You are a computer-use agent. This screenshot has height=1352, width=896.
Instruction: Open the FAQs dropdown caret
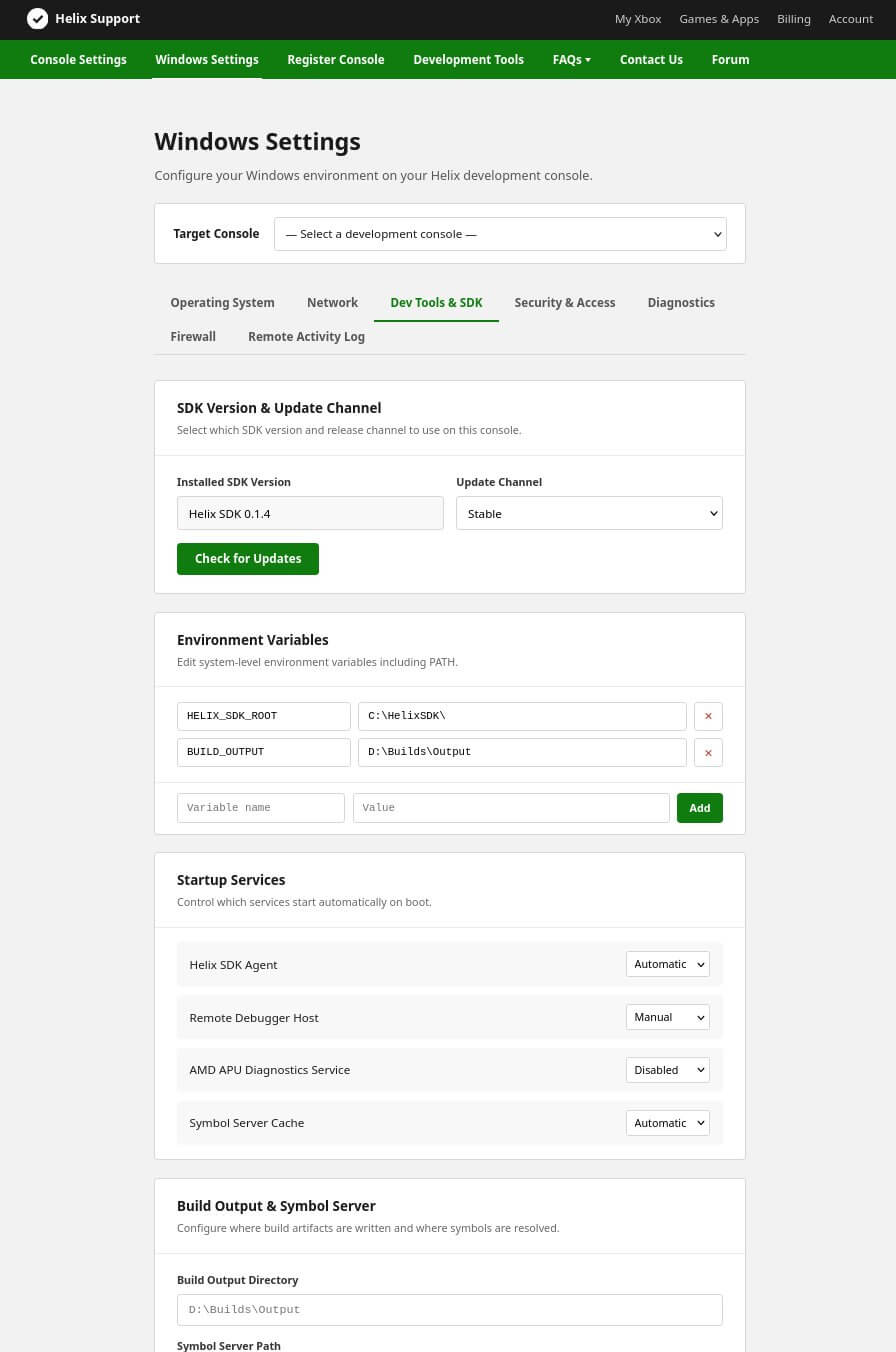[588, 59]
